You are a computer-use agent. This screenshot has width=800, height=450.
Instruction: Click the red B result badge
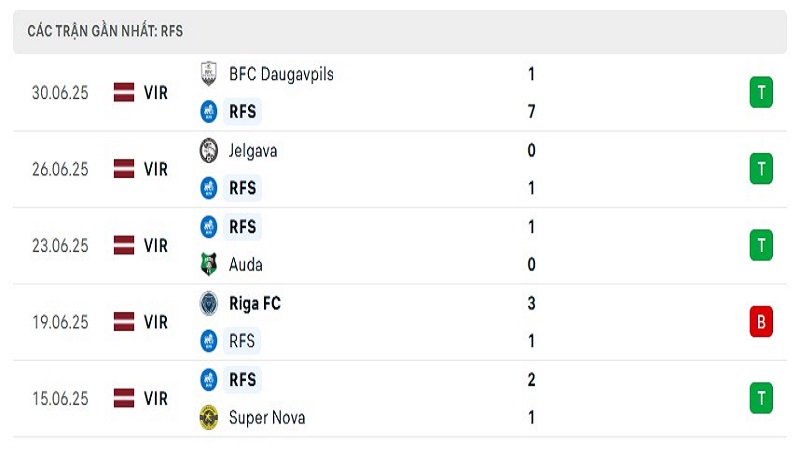point(761,322)
